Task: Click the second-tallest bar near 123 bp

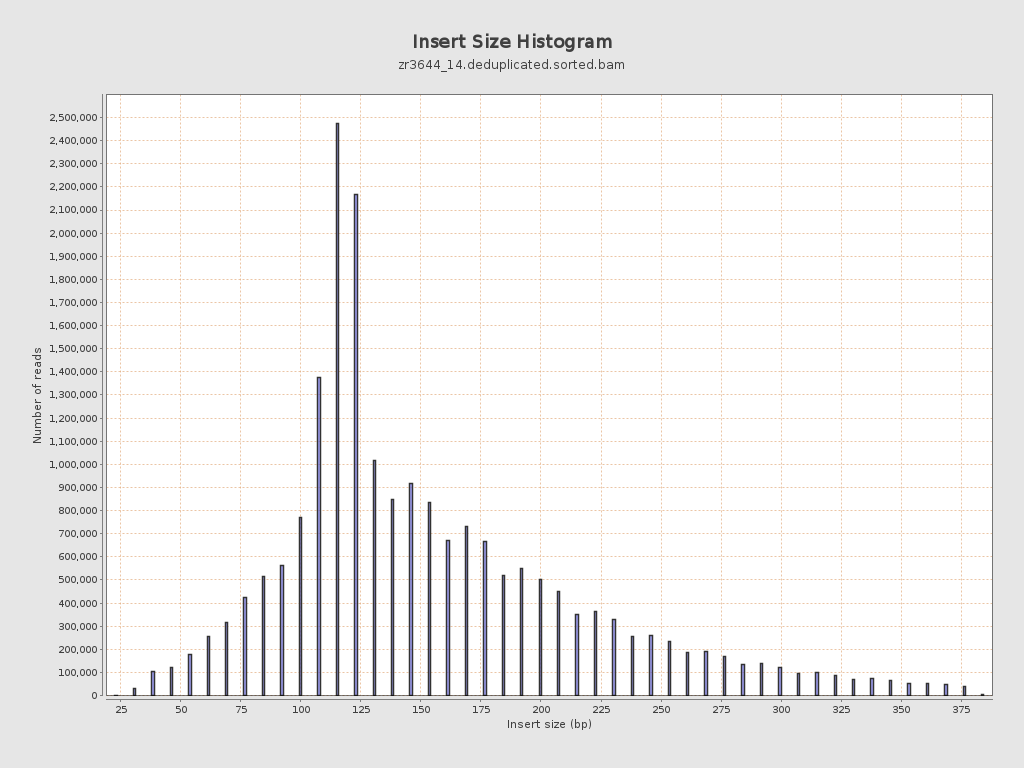Action: coord(356,445)
